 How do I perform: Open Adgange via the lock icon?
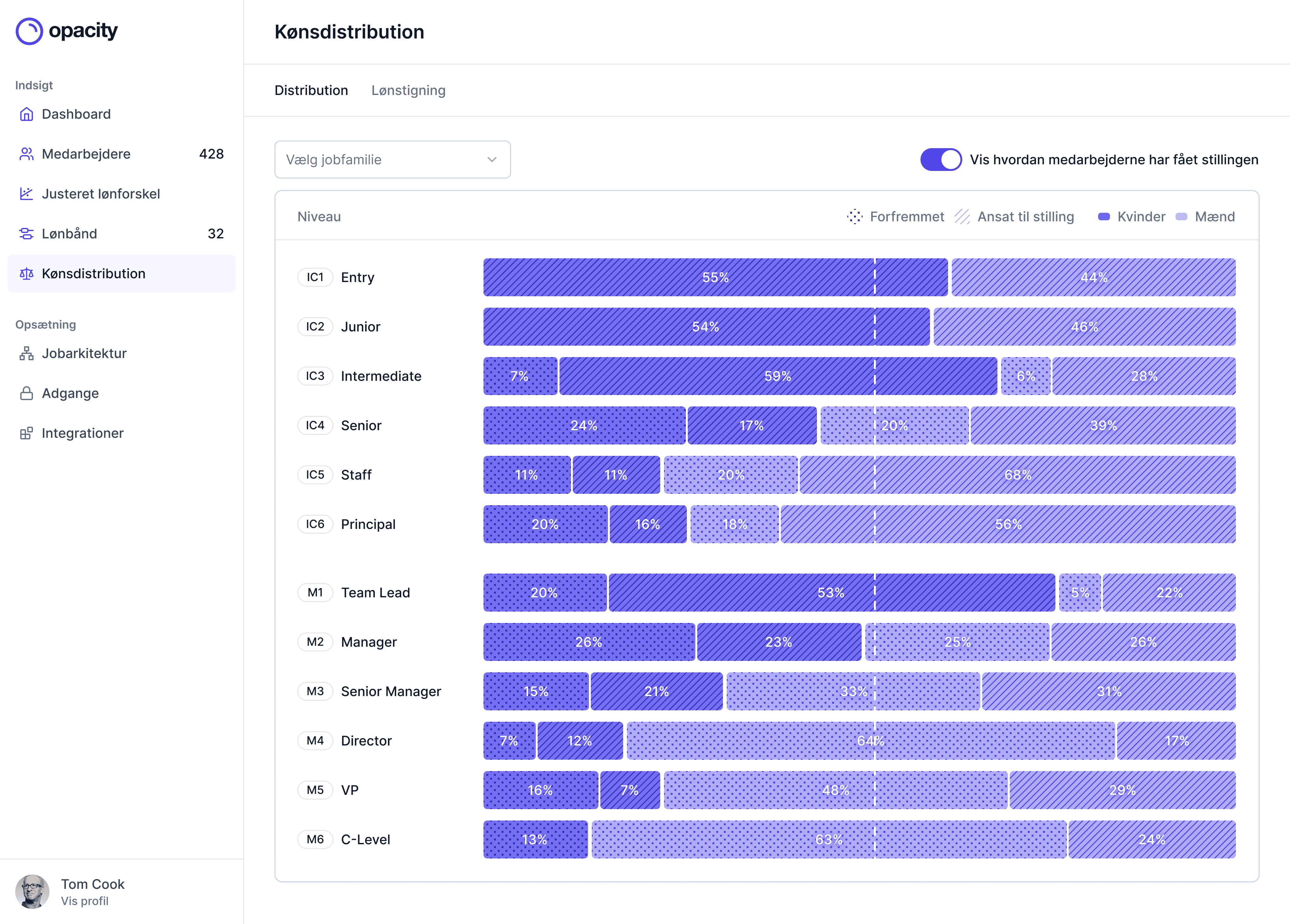pos(26,393)
